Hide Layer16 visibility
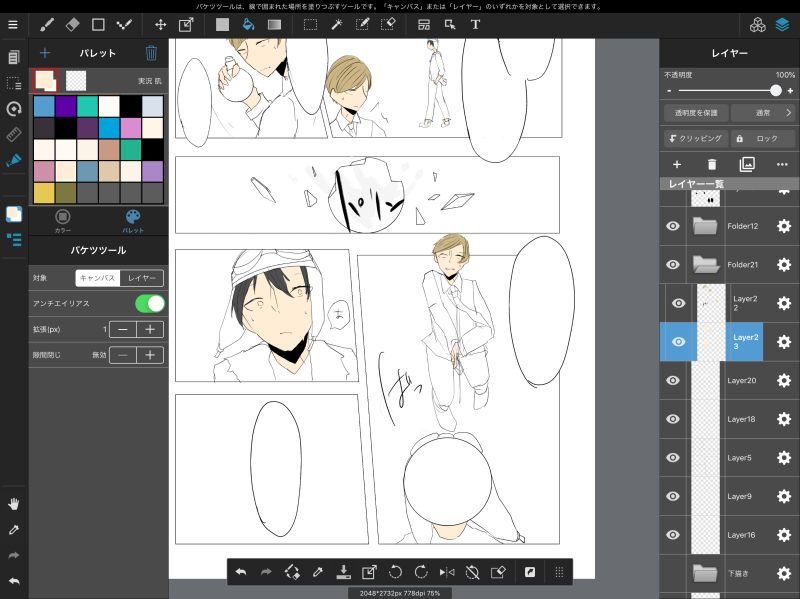 point(673,535)
